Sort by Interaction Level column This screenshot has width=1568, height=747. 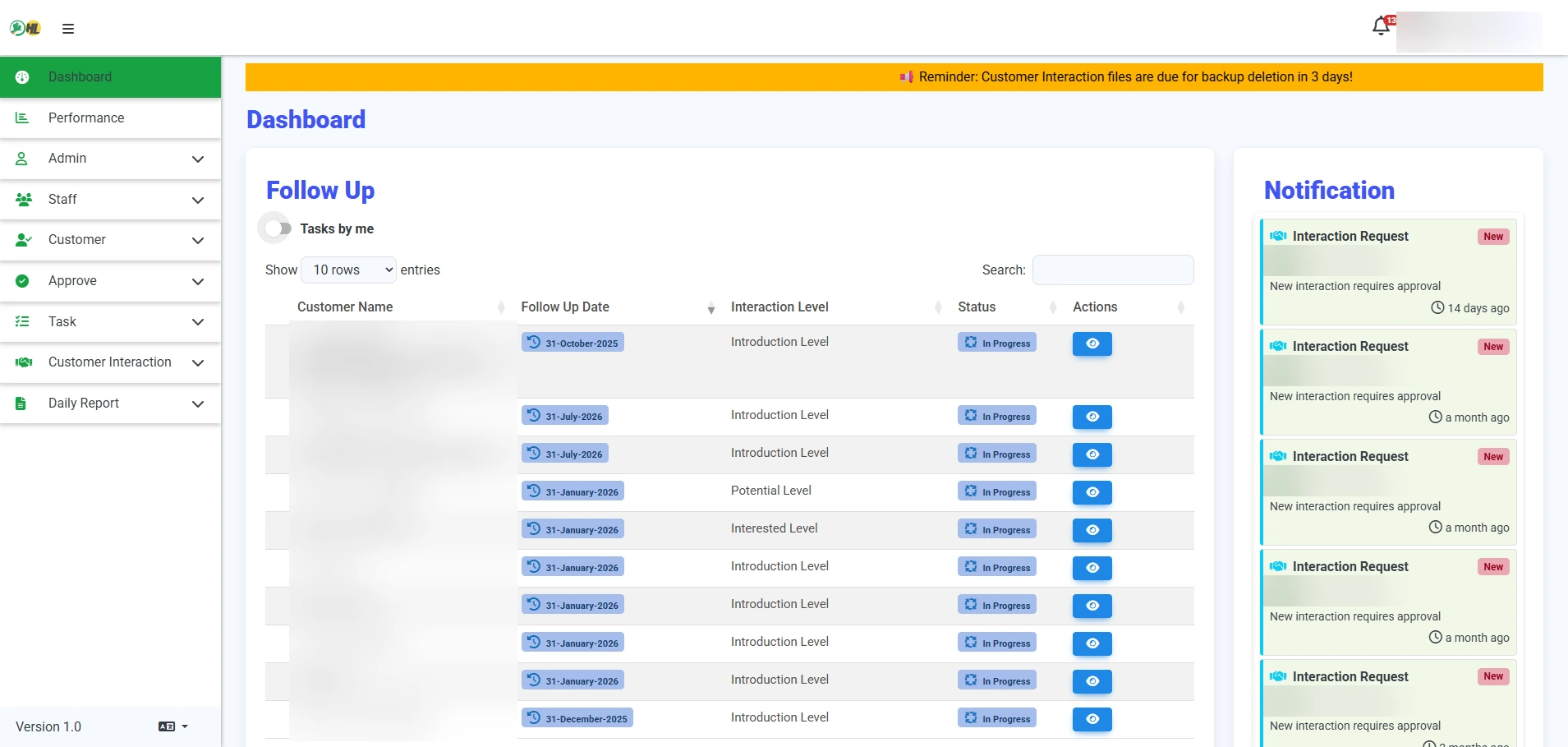click(835, 307)
